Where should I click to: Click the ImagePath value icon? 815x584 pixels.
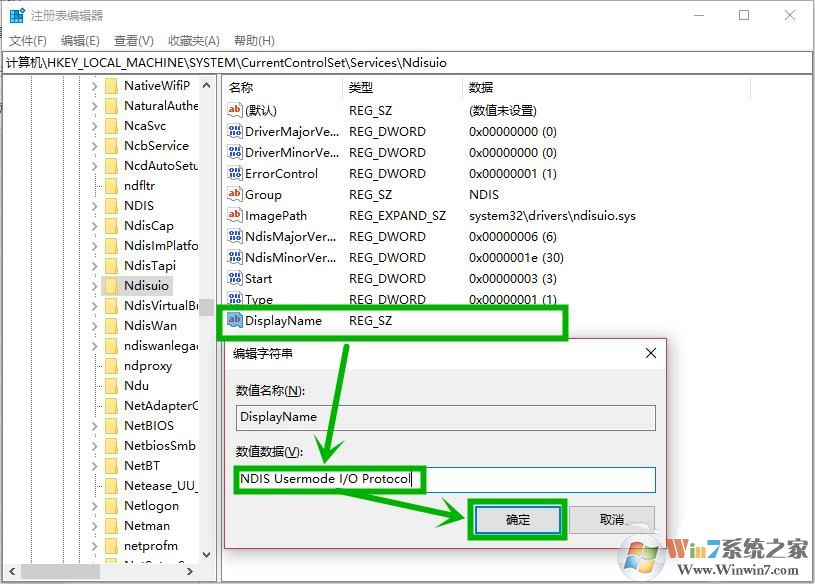(x=235, y=216)
